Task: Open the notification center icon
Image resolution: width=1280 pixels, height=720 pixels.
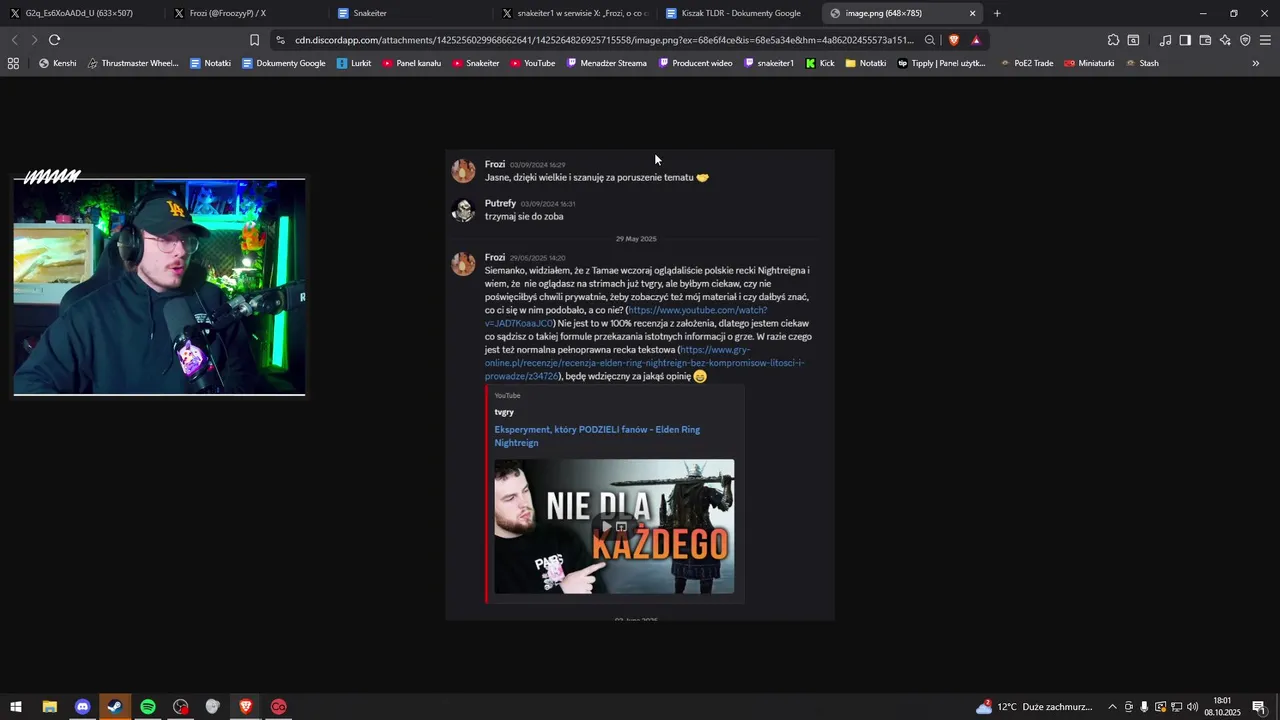Action: [x=1258, y=707]
